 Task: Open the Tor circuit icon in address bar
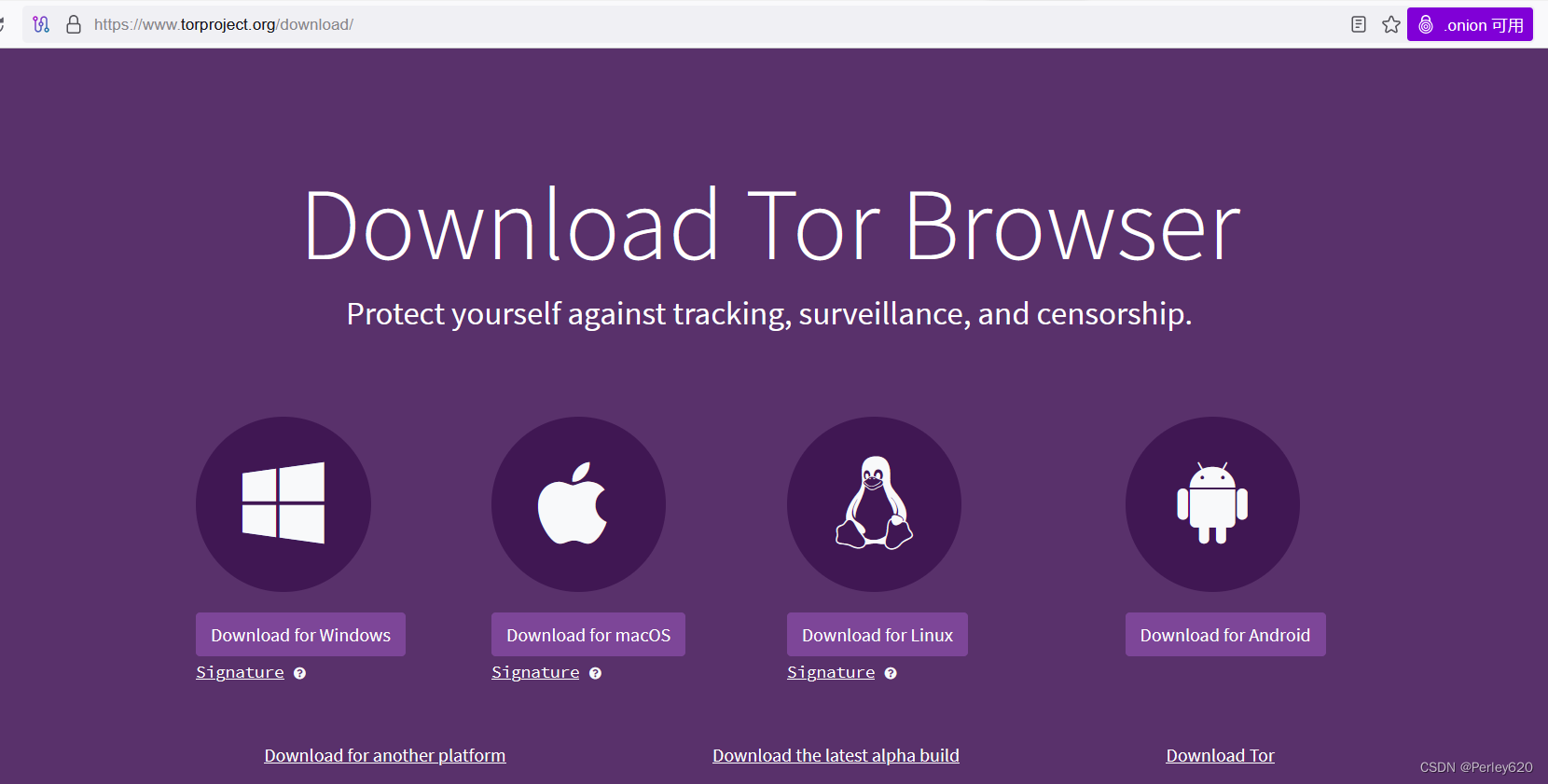(41, 24)
